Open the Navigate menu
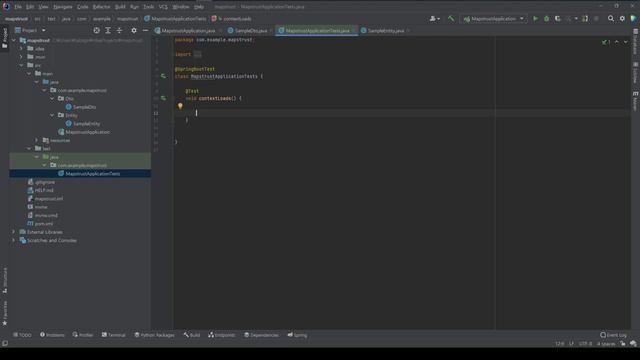This screenshot has width=640, height=360. click(62, 7)
